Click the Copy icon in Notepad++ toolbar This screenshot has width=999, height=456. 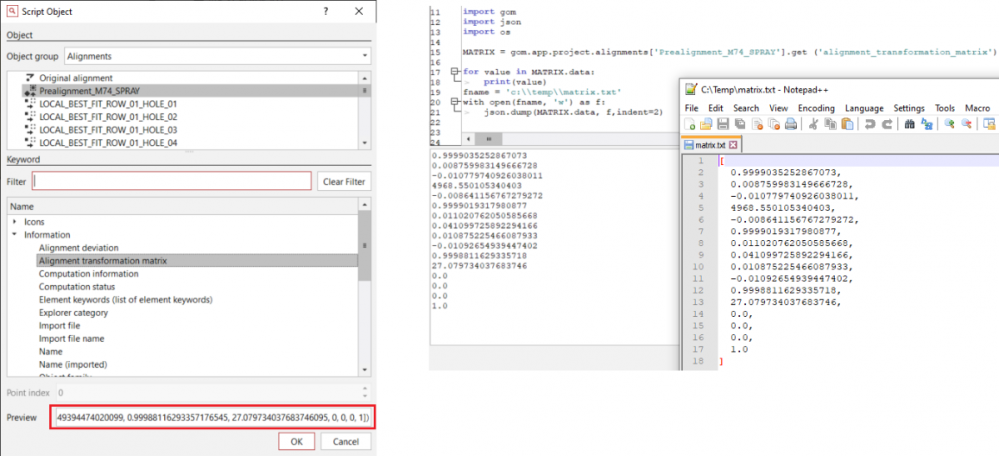coord(830,124)
